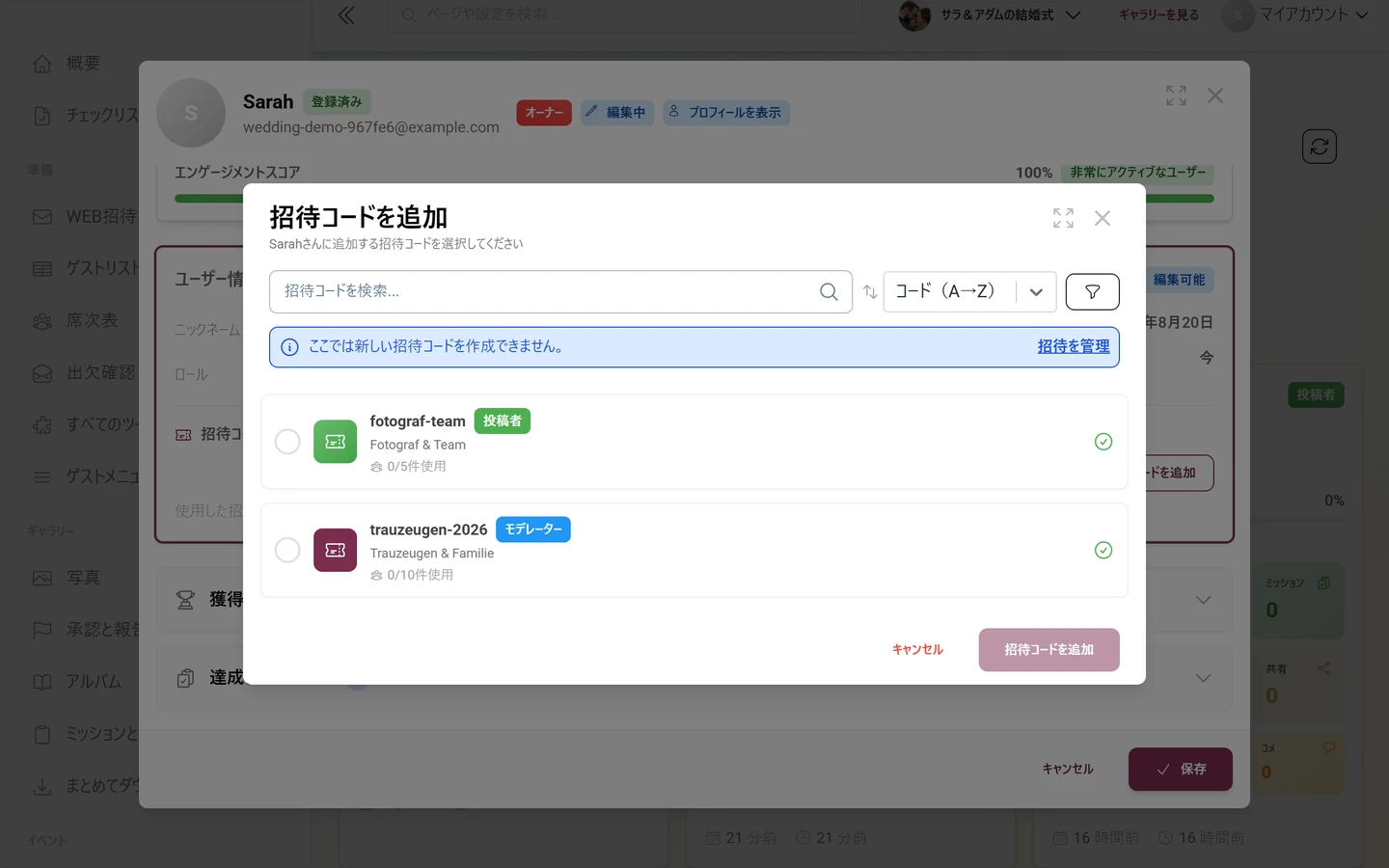The width and height of the screenshot is (1389, 868).
Task: Click the engagement score progress bar
Action: pyautogui.click(x=694, y=199)
